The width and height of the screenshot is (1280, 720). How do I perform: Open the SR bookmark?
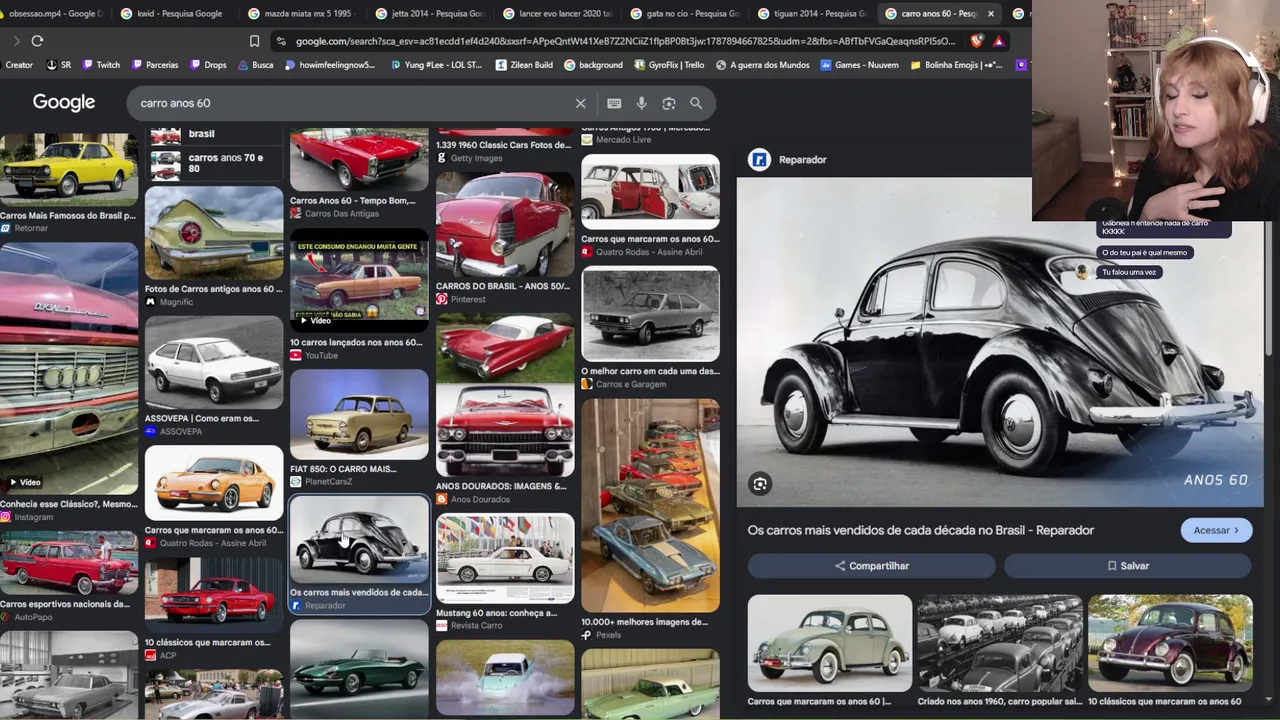59,65
